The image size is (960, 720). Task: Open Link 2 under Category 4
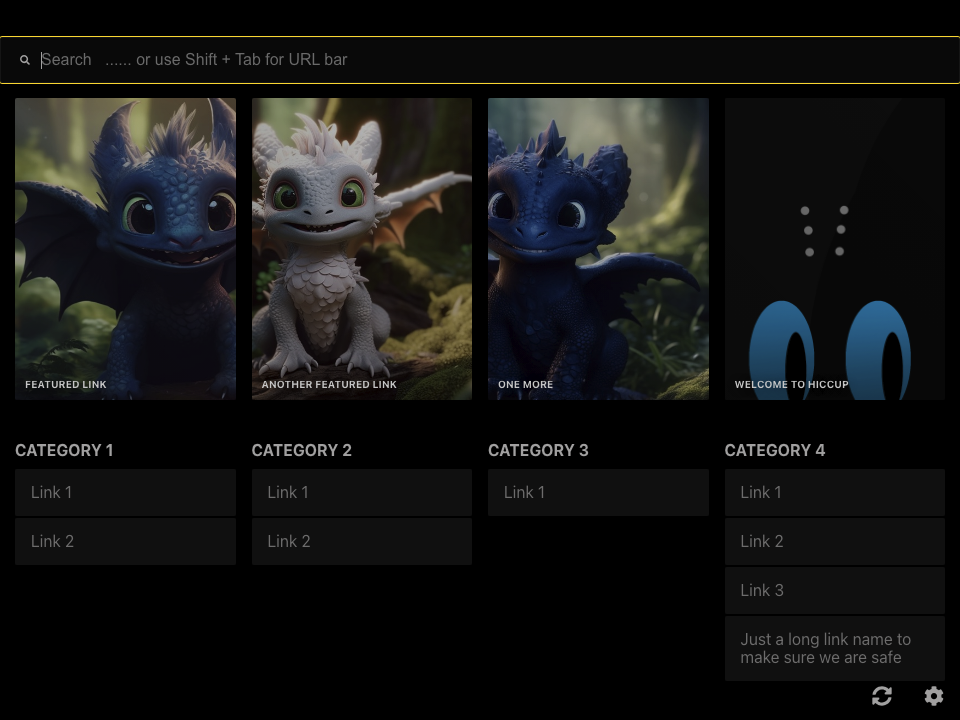pyautogui.click(x=834, y=541)
